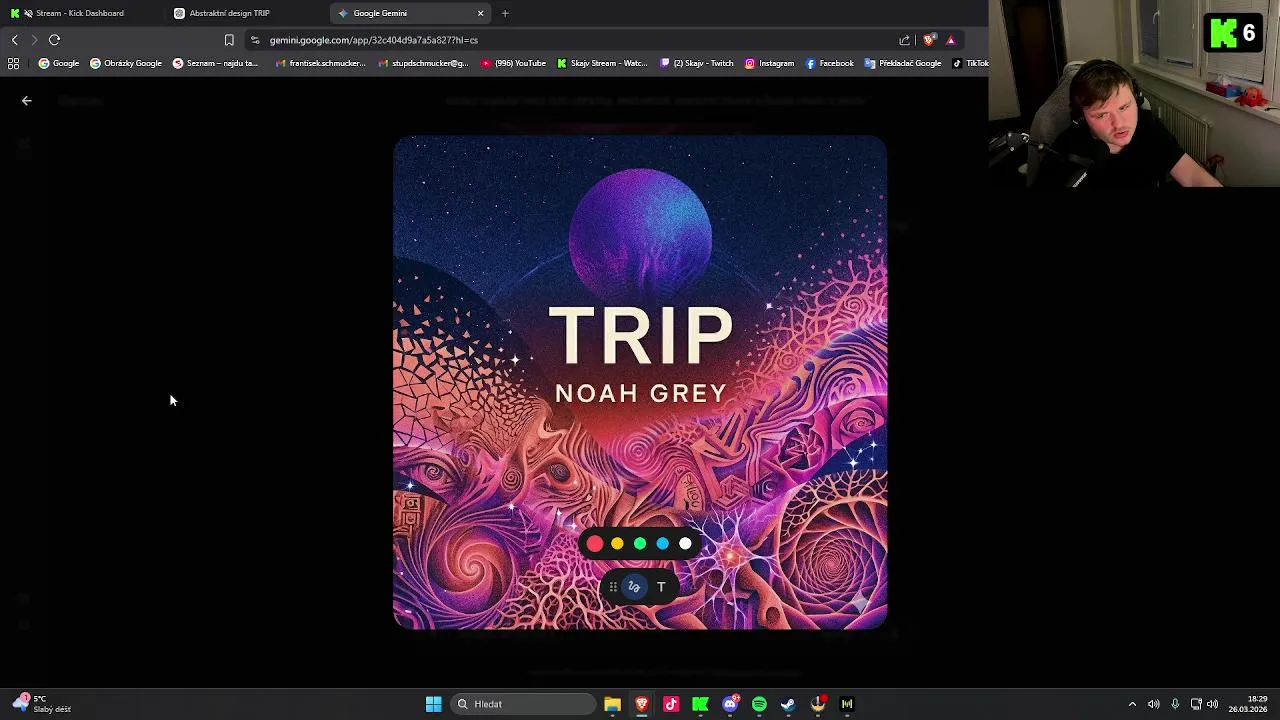Viewport: 1280px width, 720px height.
Task: Open Skajv Stream Kick bookmark
Action: [603, 63]
